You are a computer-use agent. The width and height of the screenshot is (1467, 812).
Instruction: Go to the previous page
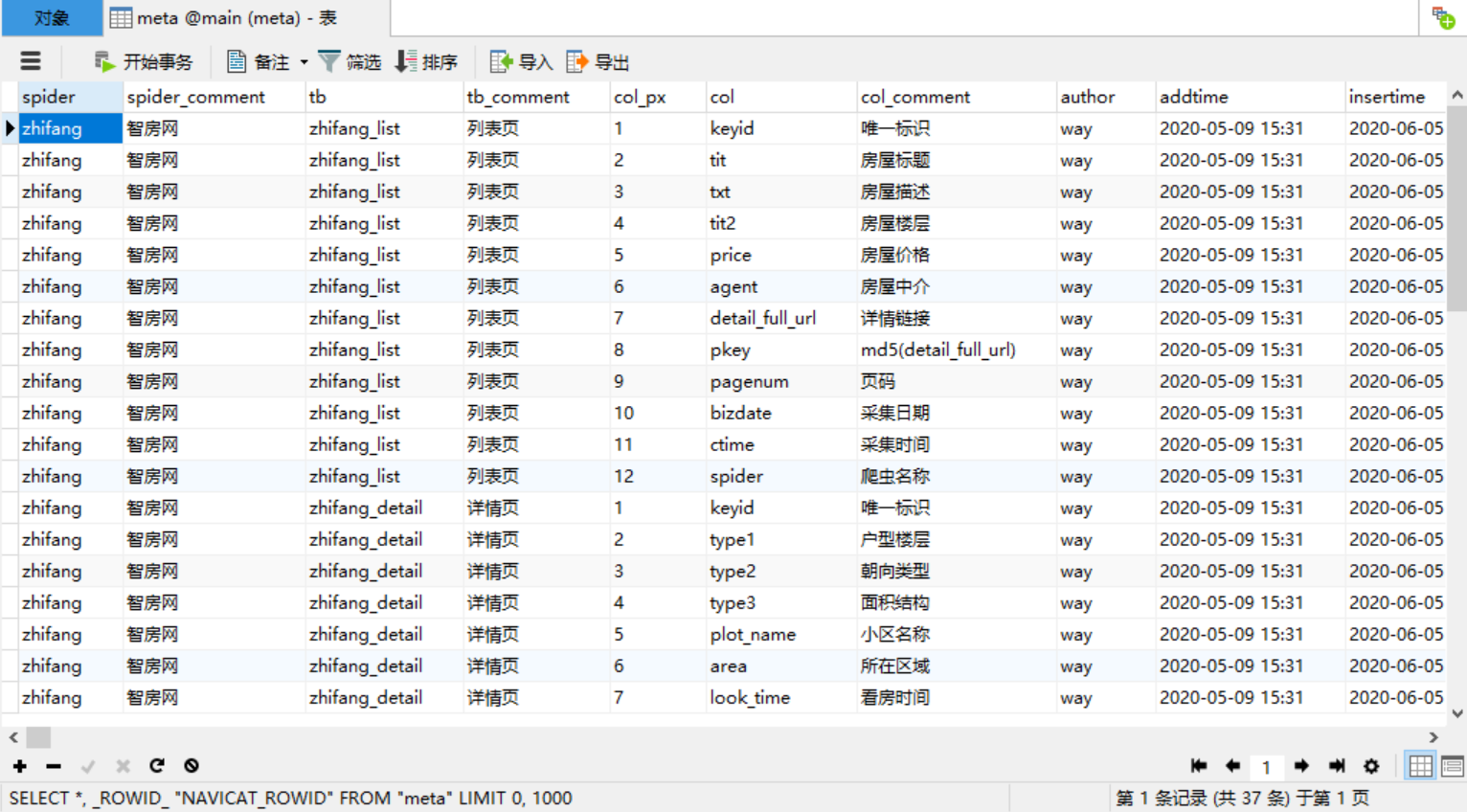[1232, 766]
